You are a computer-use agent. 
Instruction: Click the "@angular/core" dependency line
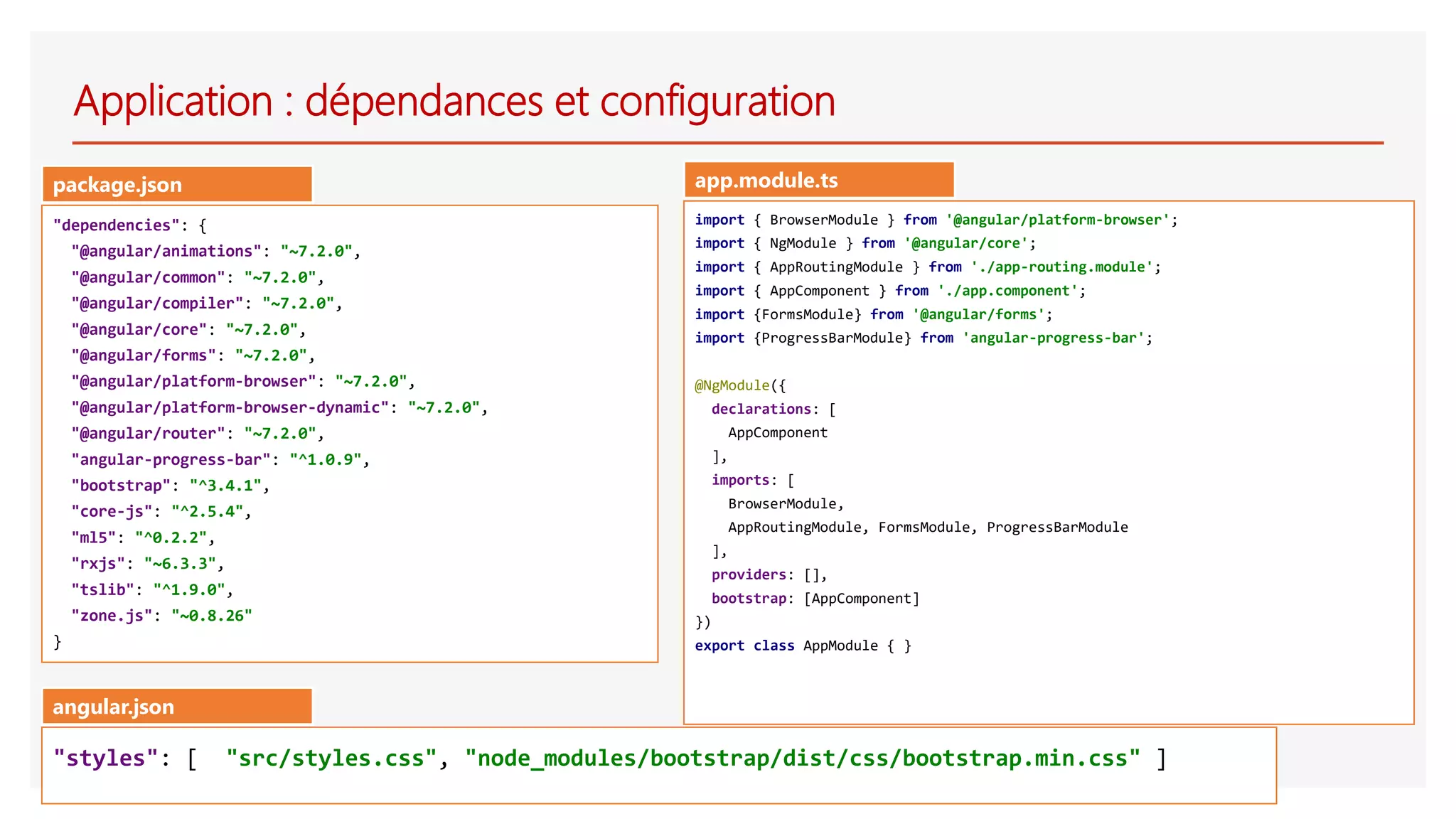tap(188, 330)
